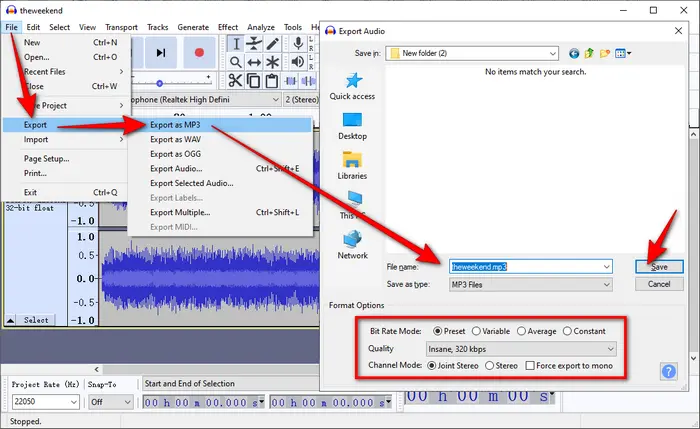
Task: Click the horizontal scrollbar left arrow
Action: click(97, 369)
